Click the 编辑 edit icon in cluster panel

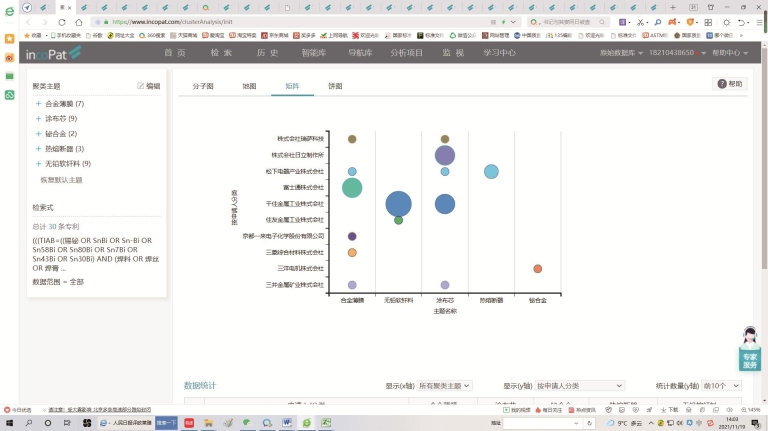(141, 87)
